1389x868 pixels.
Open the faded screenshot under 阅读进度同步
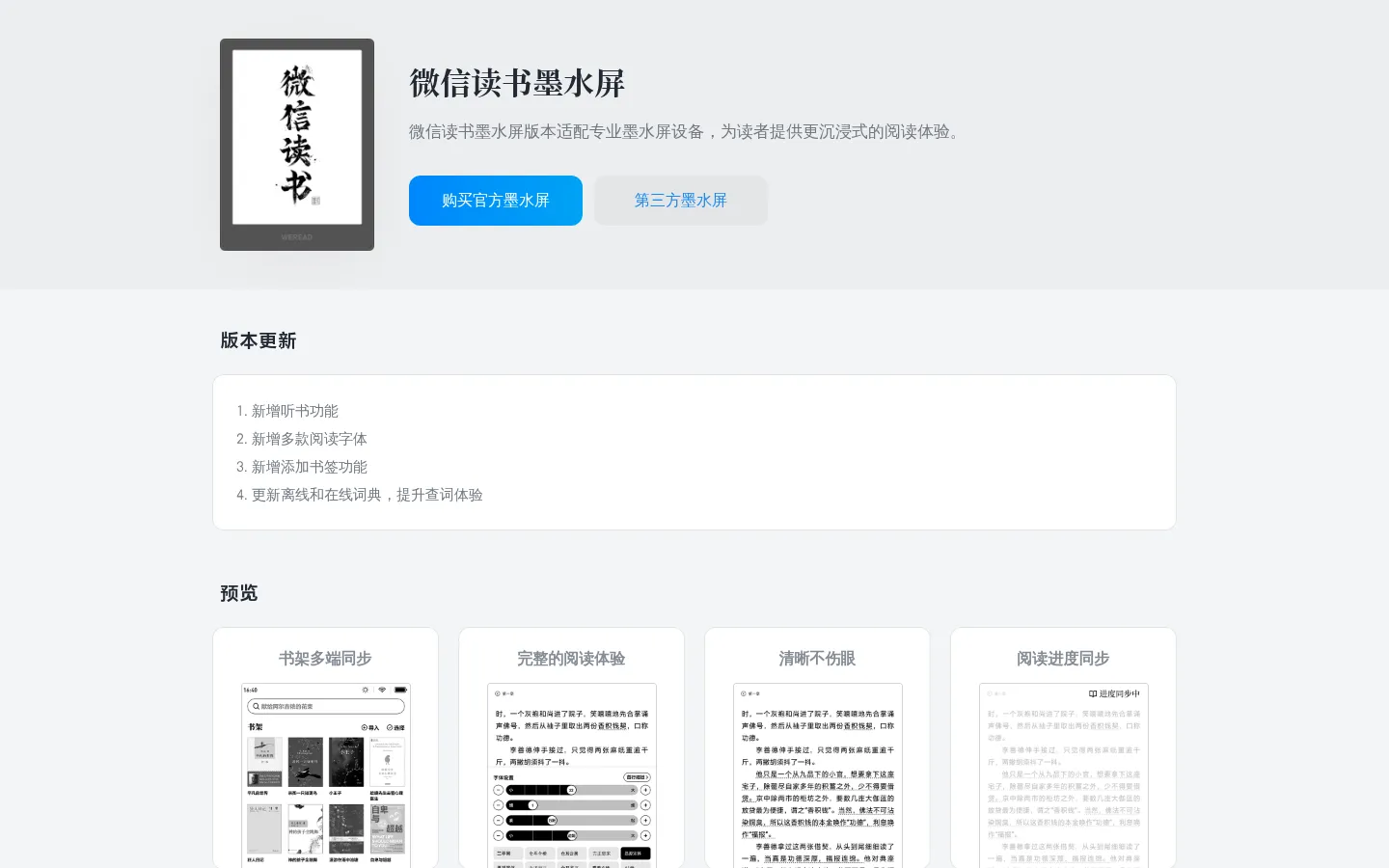click(x=1064, y=775)
